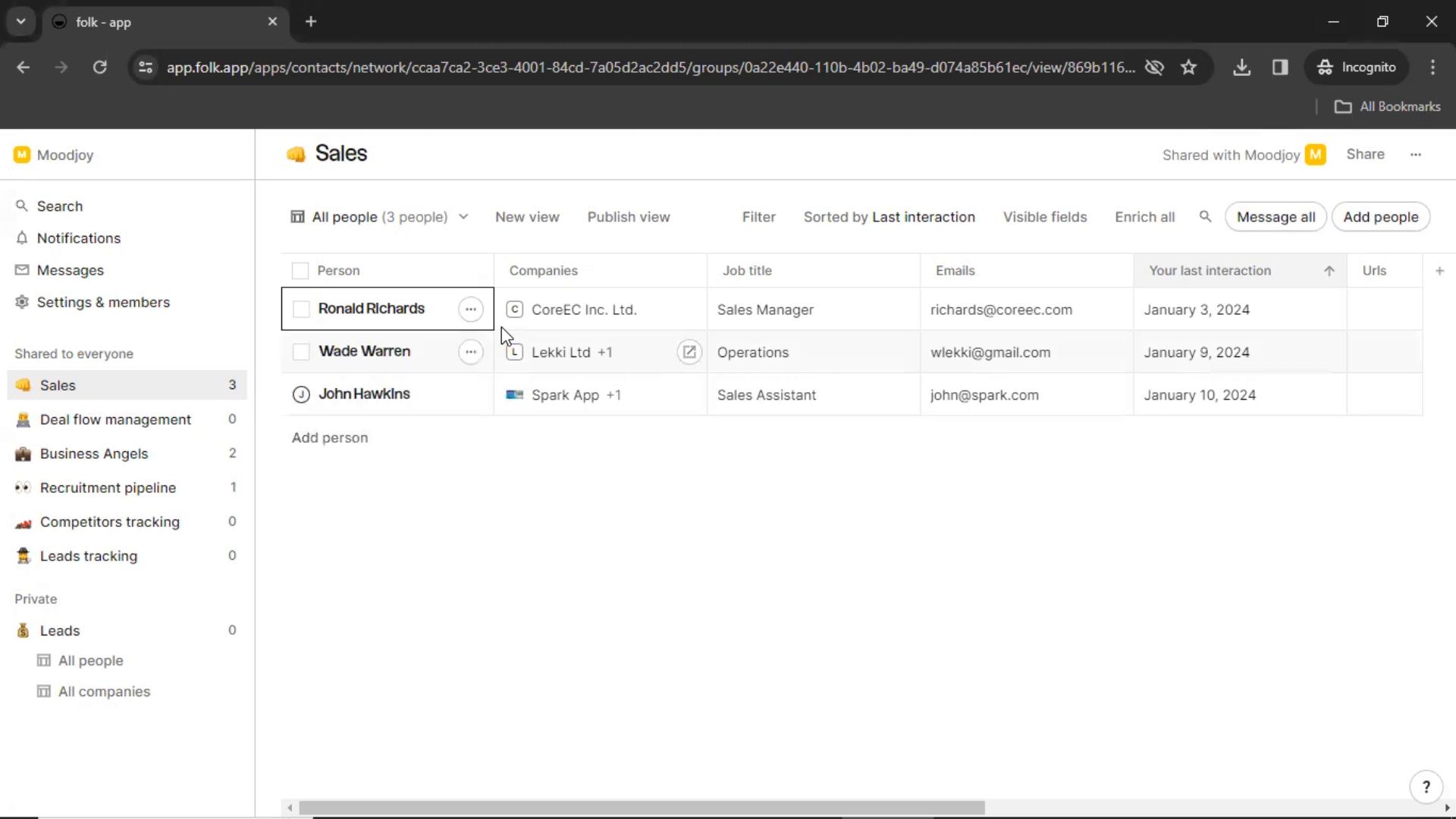Viewport: 1456px width, 819px height.
Task: Toggle checkbox for Wade Warren
Action: pos(300,351)
